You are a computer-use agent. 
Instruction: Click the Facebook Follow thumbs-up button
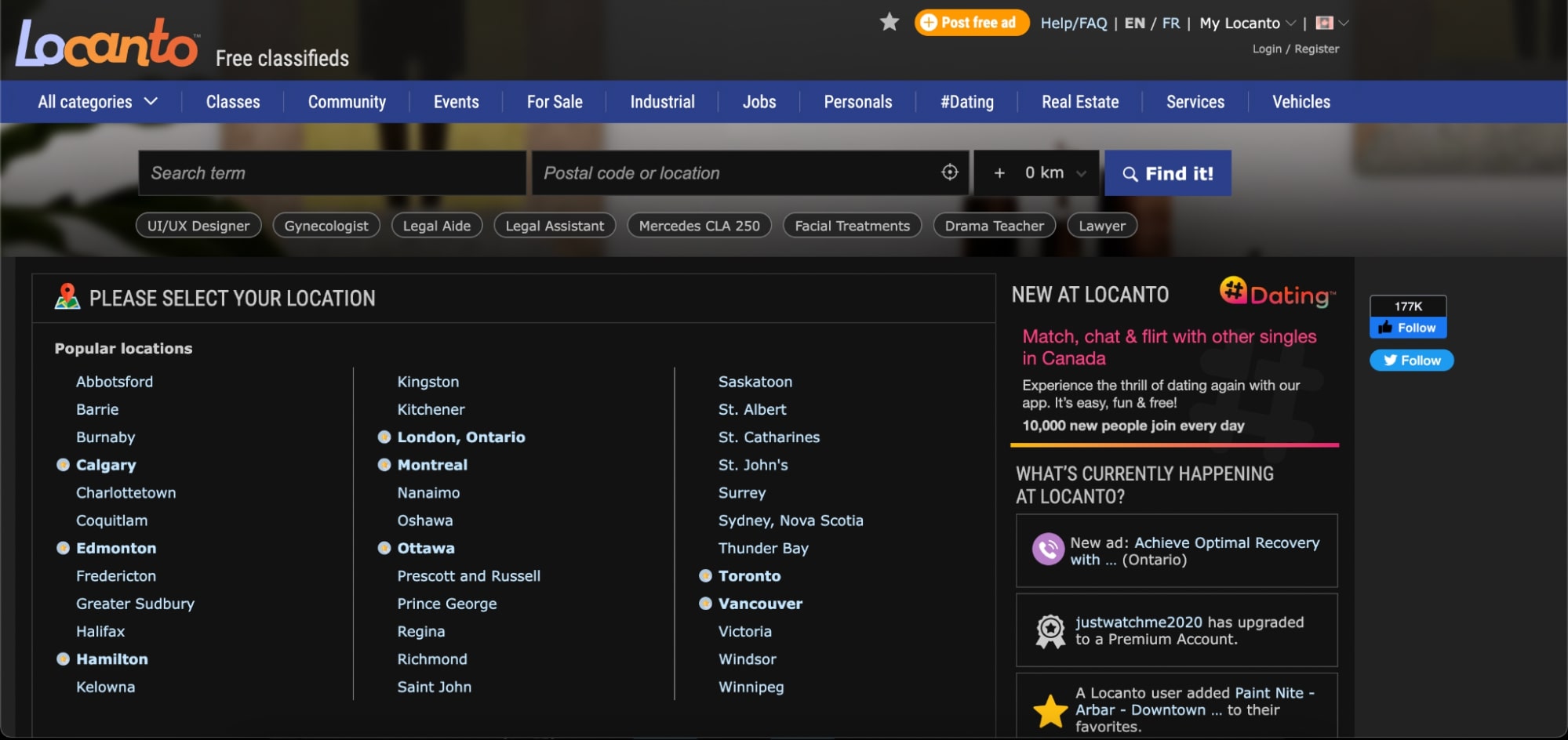coord(1408,328)
